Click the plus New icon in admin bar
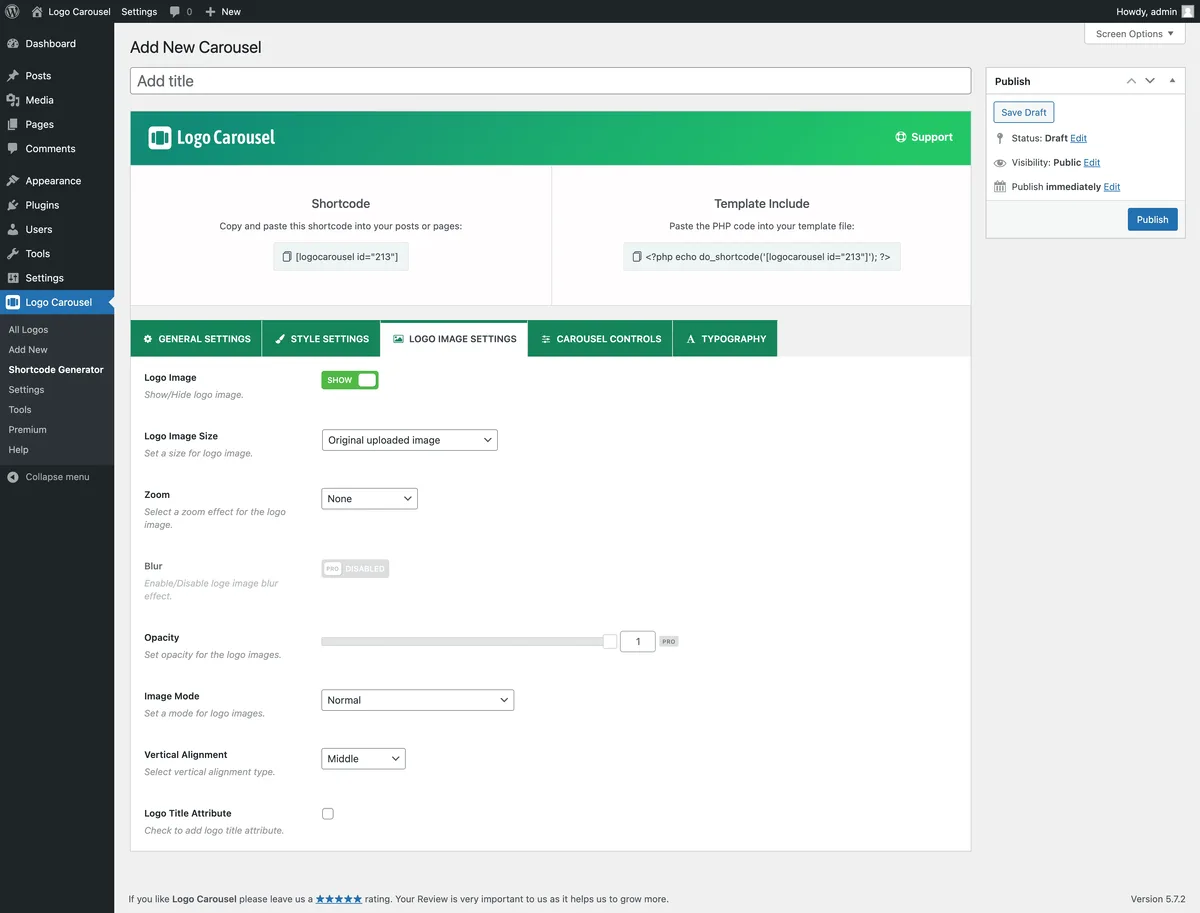The image size is (1200, 913). [x=210, y=12]
